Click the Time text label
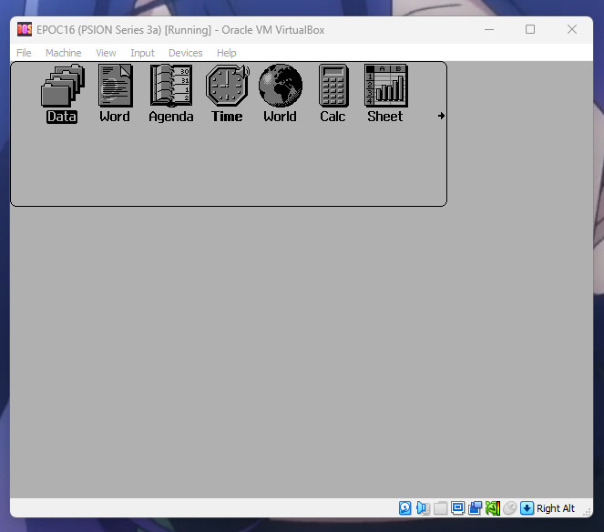The image size is (604, 532). 227,116
